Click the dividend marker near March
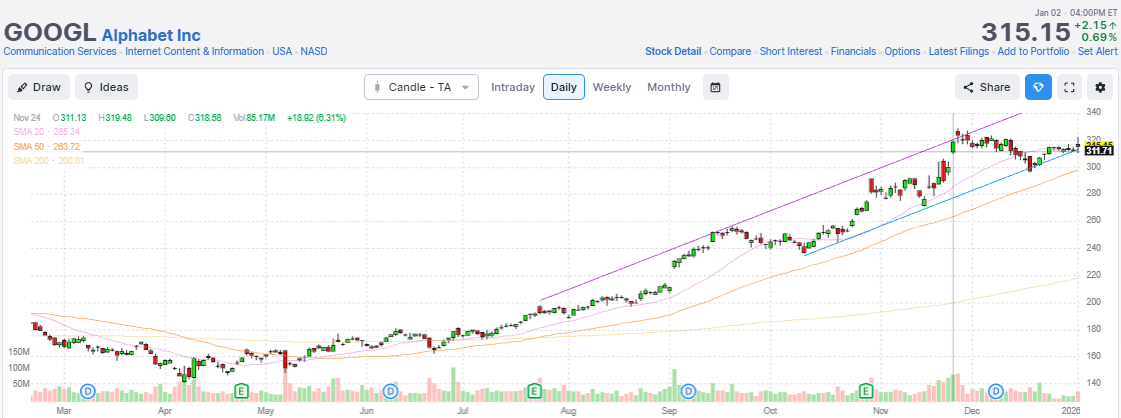The image size is (1121, 418). click(88, 391)
